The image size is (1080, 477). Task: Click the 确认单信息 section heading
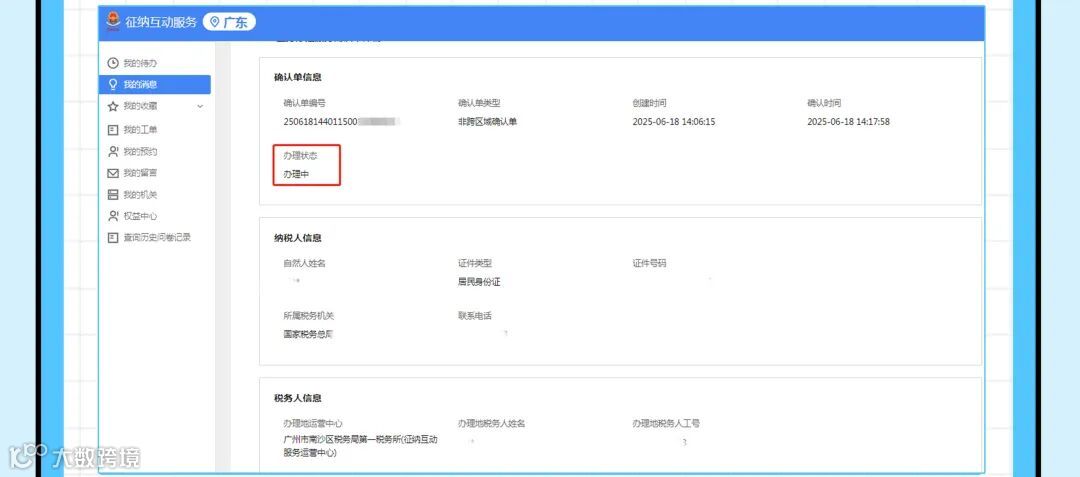coord(298,77)
